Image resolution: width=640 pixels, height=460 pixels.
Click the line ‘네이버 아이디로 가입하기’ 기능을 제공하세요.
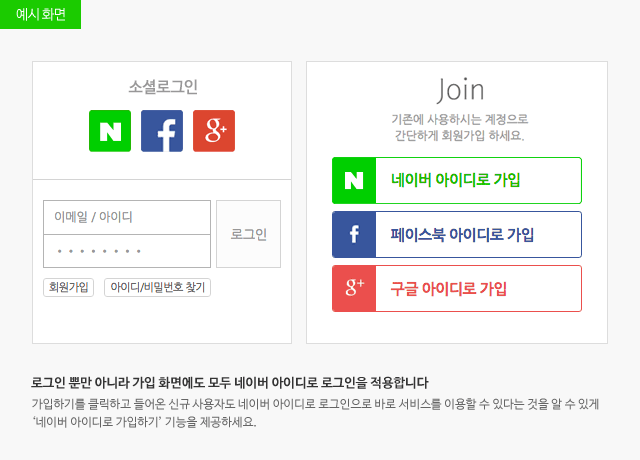144,422
